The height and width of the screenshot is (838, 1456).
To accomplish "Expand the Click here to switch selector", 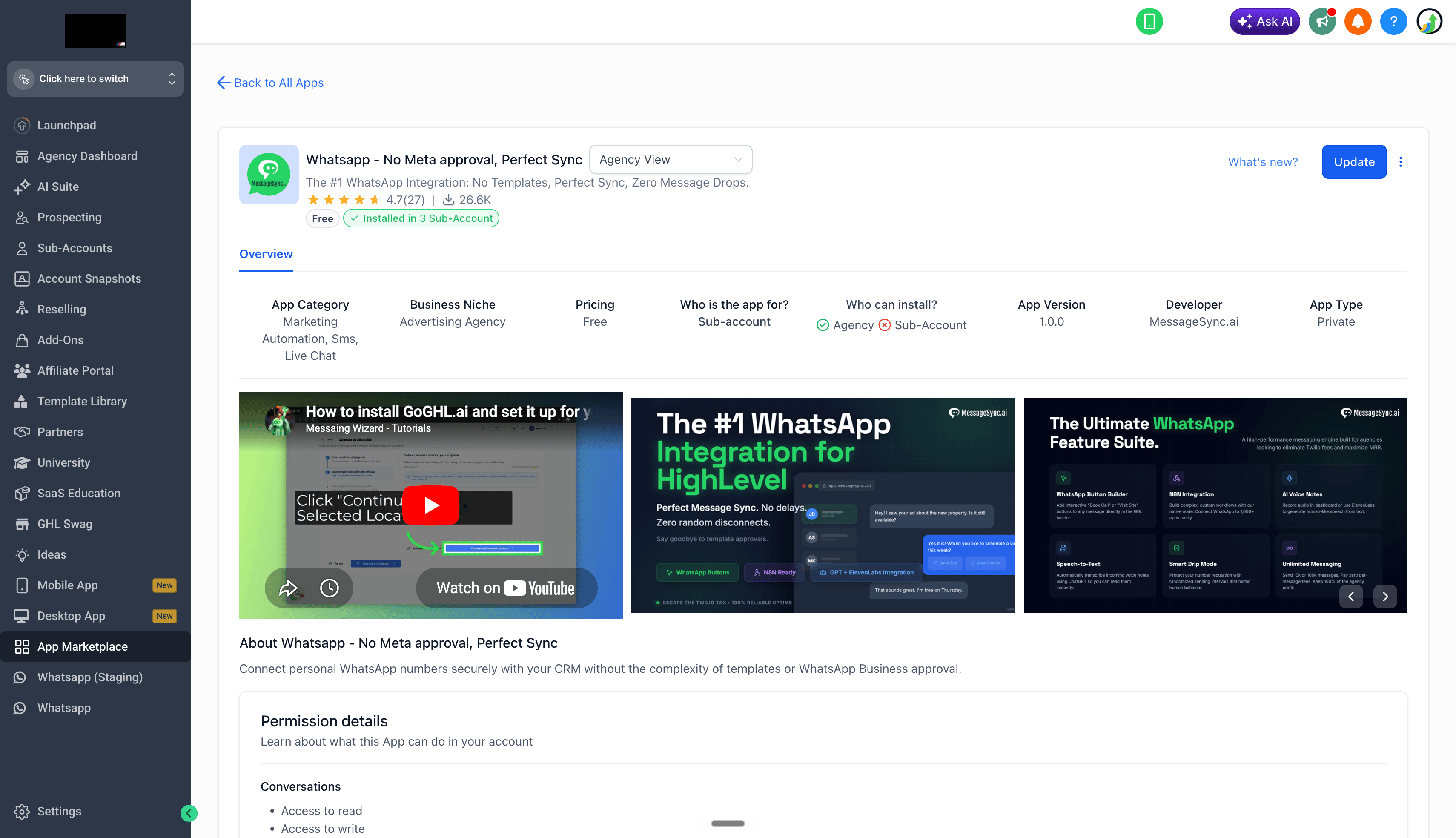I will coord(95,79).
